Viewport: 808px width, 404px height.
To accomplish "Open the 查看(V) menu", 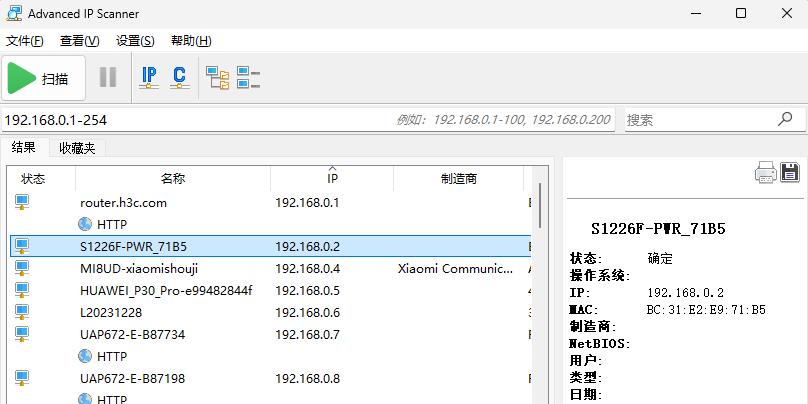I will coord(80,41).
